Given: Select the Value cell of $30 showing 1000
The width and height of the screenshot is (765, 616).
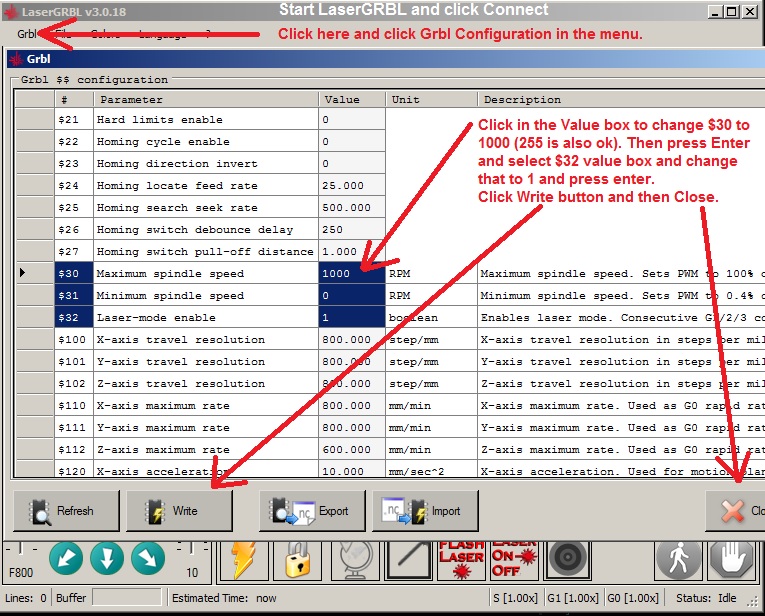Looking at the screenshot, I should pyautogui.click(x=352, y=274).
